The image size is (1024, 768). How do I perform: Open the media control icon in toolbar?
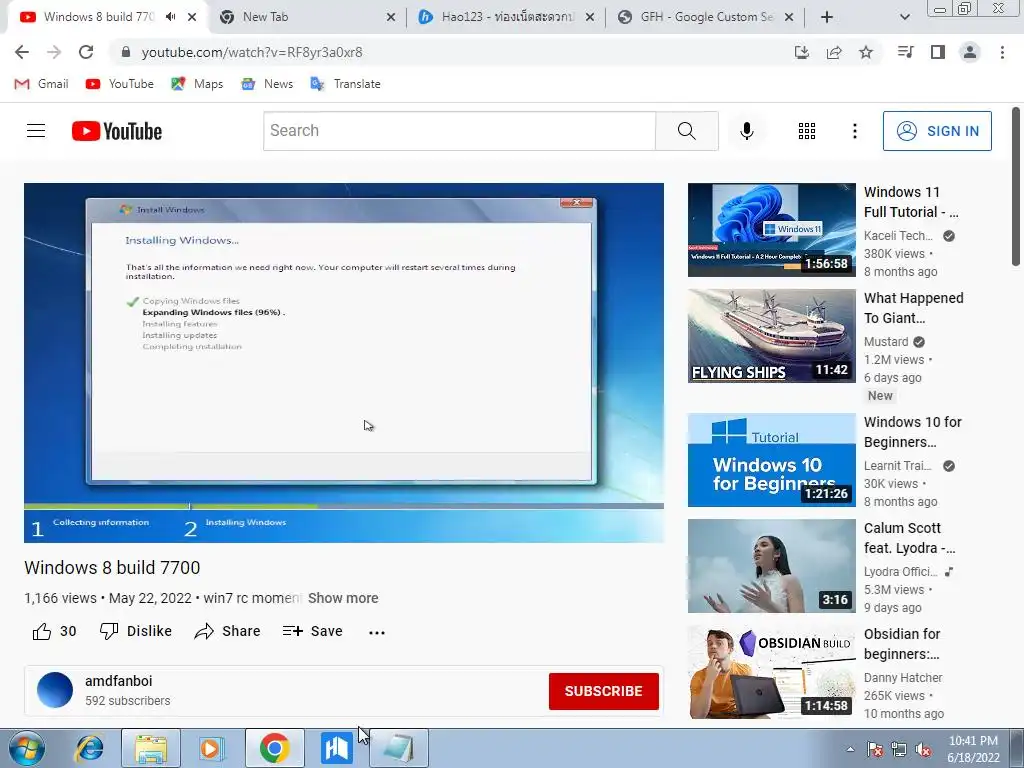click(905, 52)
